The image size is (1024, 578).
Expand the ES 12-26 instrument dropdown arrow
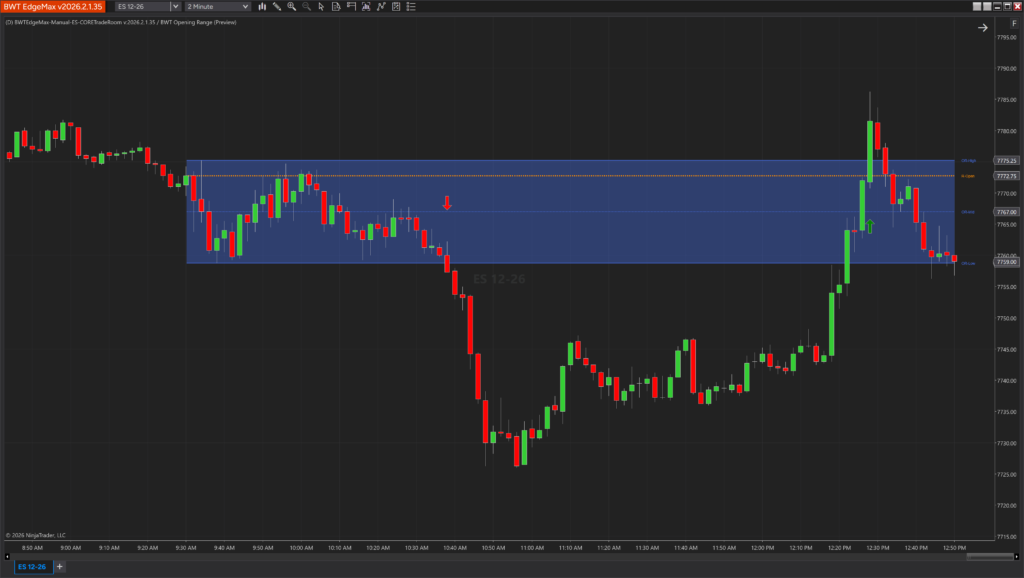[x=175, y=7]
